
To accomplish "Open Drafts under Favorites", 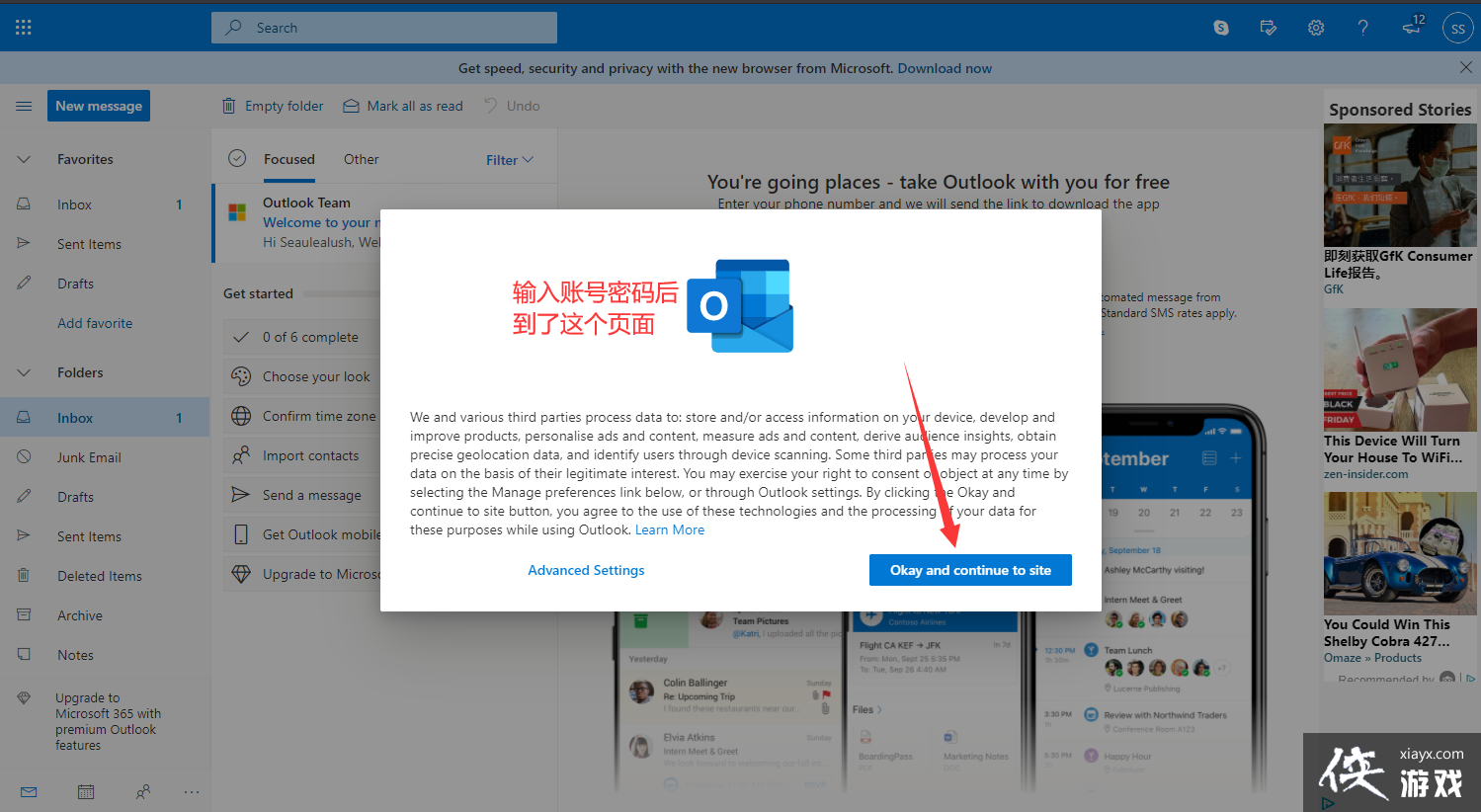I will pyautogui.click(x=105, y=284).
